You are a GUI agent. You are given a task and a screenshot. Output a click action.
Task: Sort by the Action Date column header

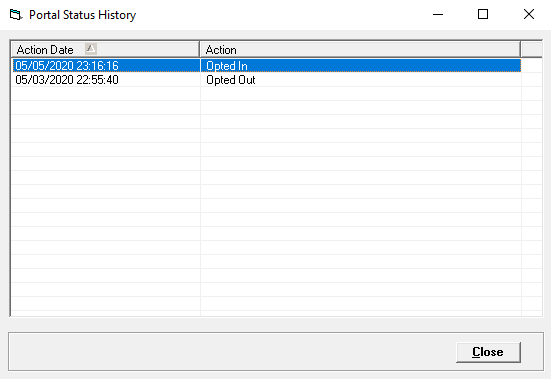click(105, 49)
